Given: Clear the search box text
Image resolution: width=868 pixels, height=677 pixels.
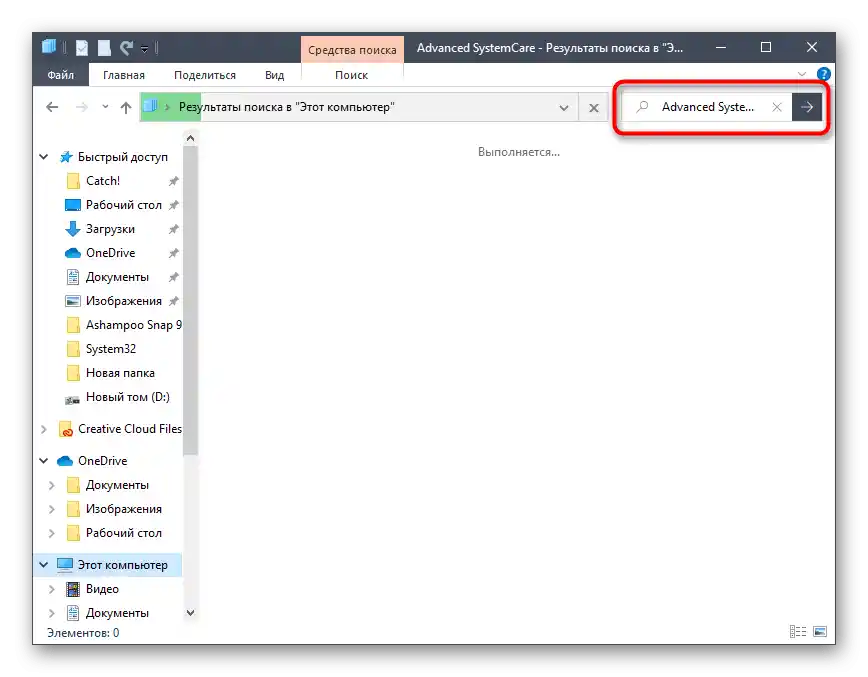Looking at the screenshot, I should click(x=777, y=107).
